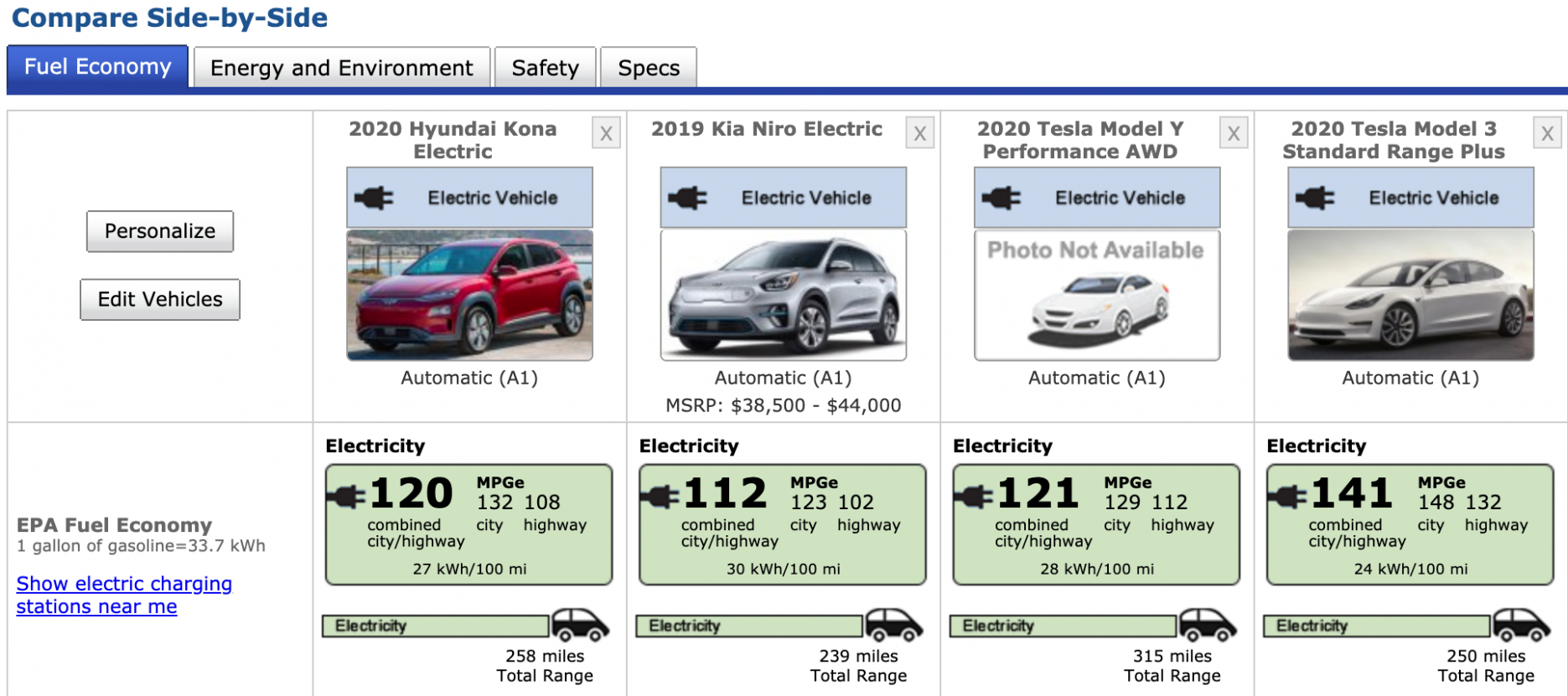Image resolution: width=1568 pixels, height=696 pixels.
Task: Click the red Hyundai Kona photo
Action: point(469,295)
